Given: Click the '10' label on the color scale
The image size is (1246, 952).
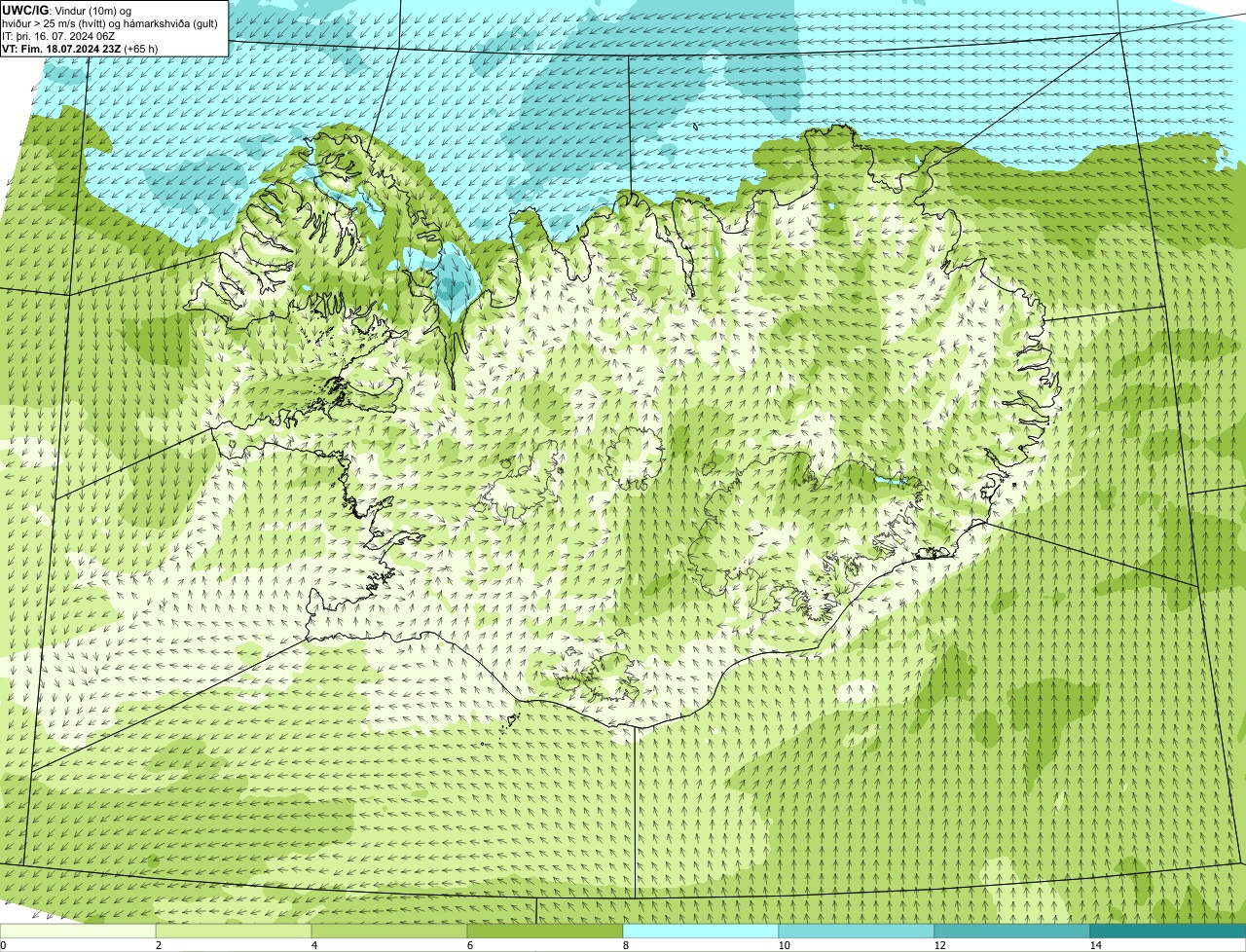Looking at the screenshot, I should click(x=784, y=945).
